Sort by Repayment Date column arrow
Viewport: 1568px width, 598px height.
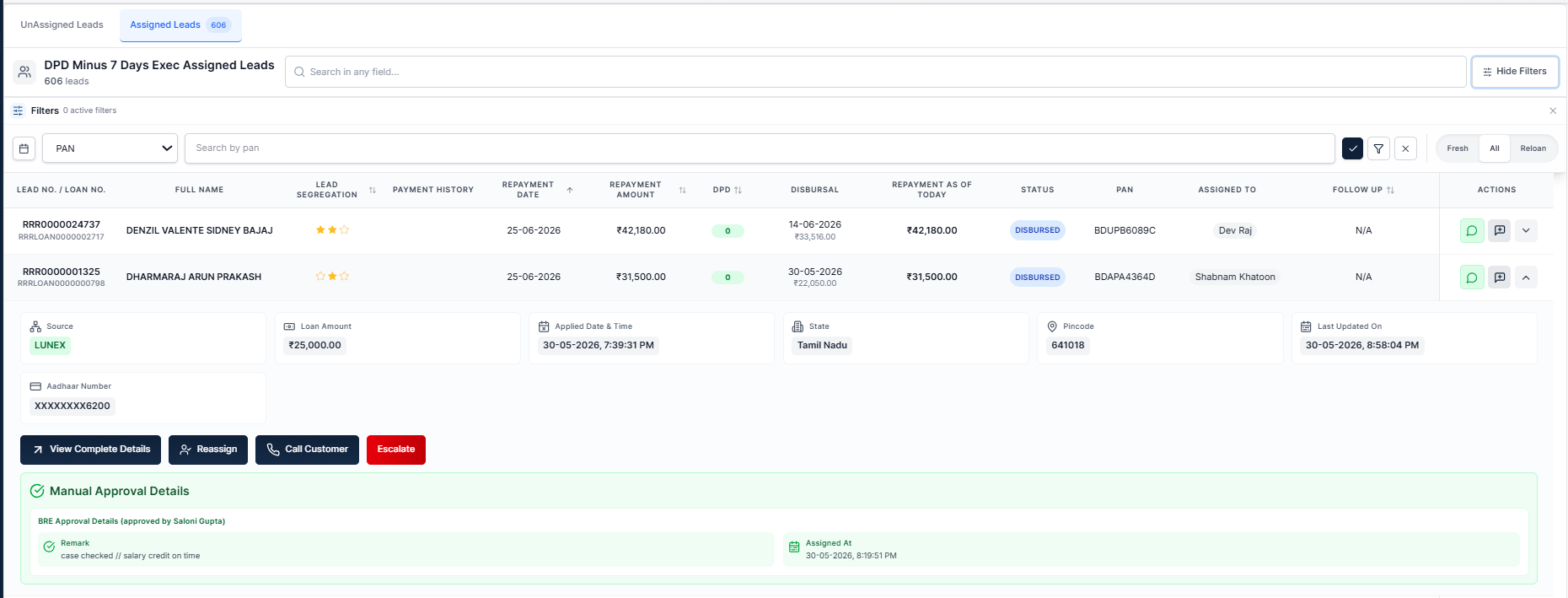tap(570, 191)
